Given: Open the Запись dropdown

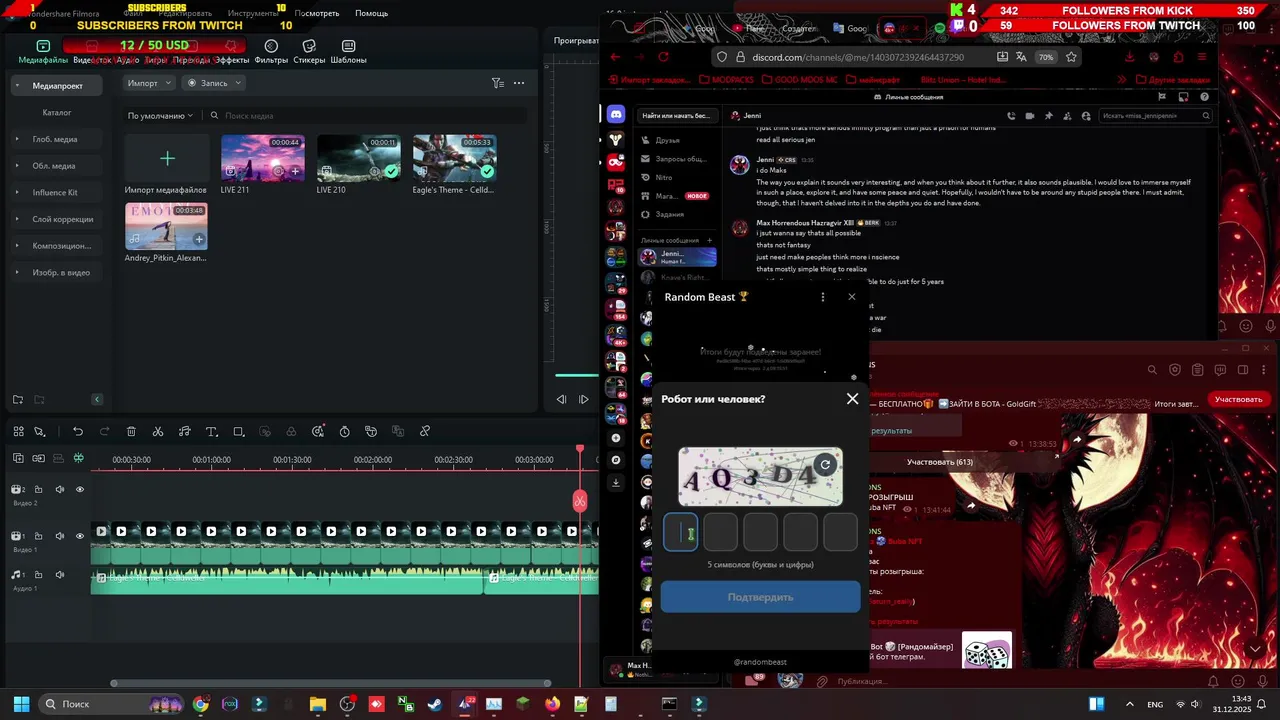Looking at the screenshot, I should 213,83.
